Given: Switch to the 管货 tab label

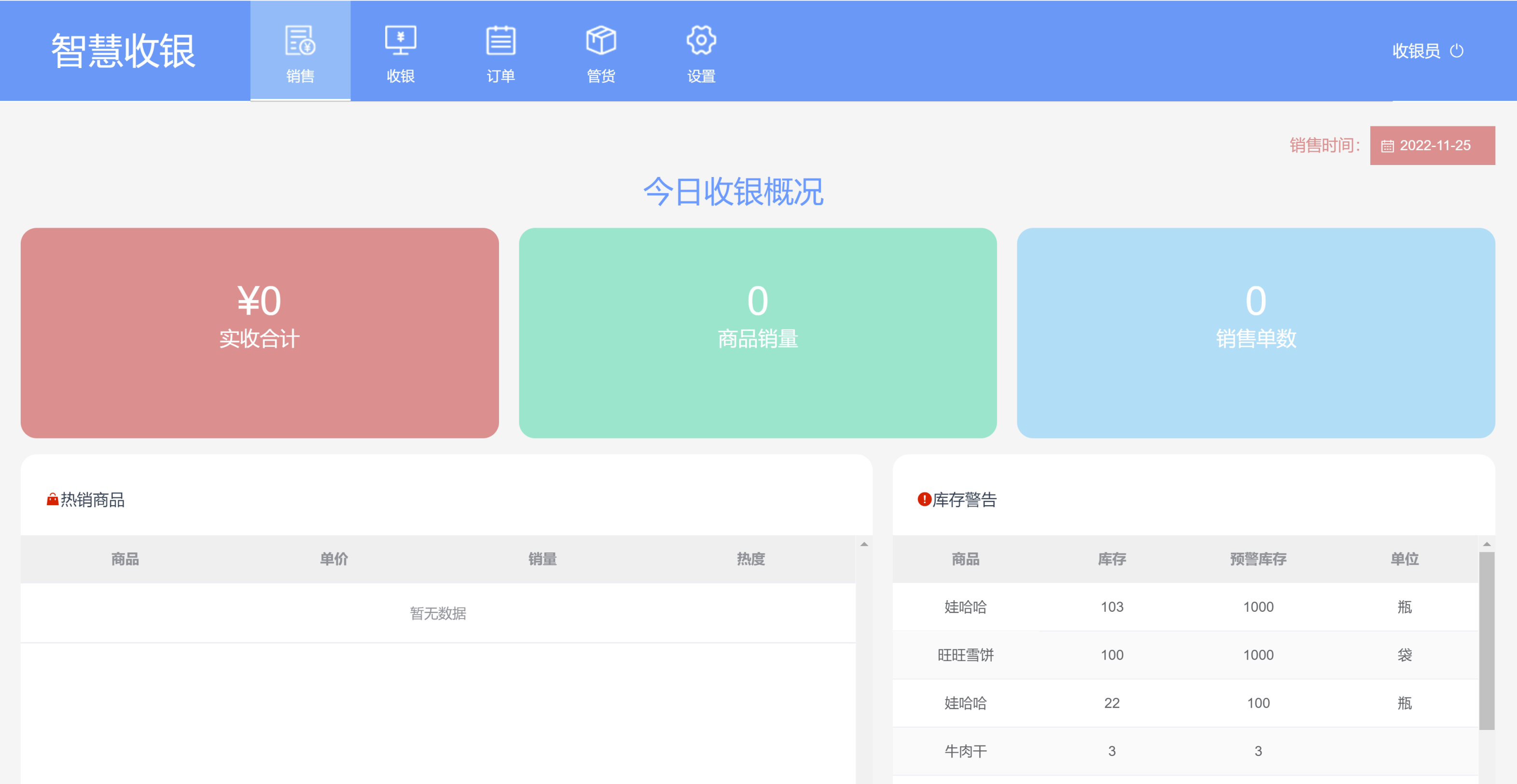Looking at the screenshot, I should 601,76.
